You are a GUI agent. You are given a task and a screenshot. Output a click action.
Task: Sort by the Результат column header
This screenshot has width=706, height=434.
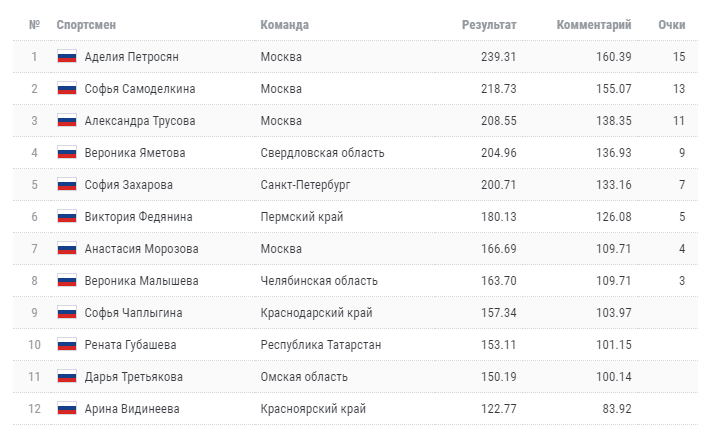click(x=489, y=25)
